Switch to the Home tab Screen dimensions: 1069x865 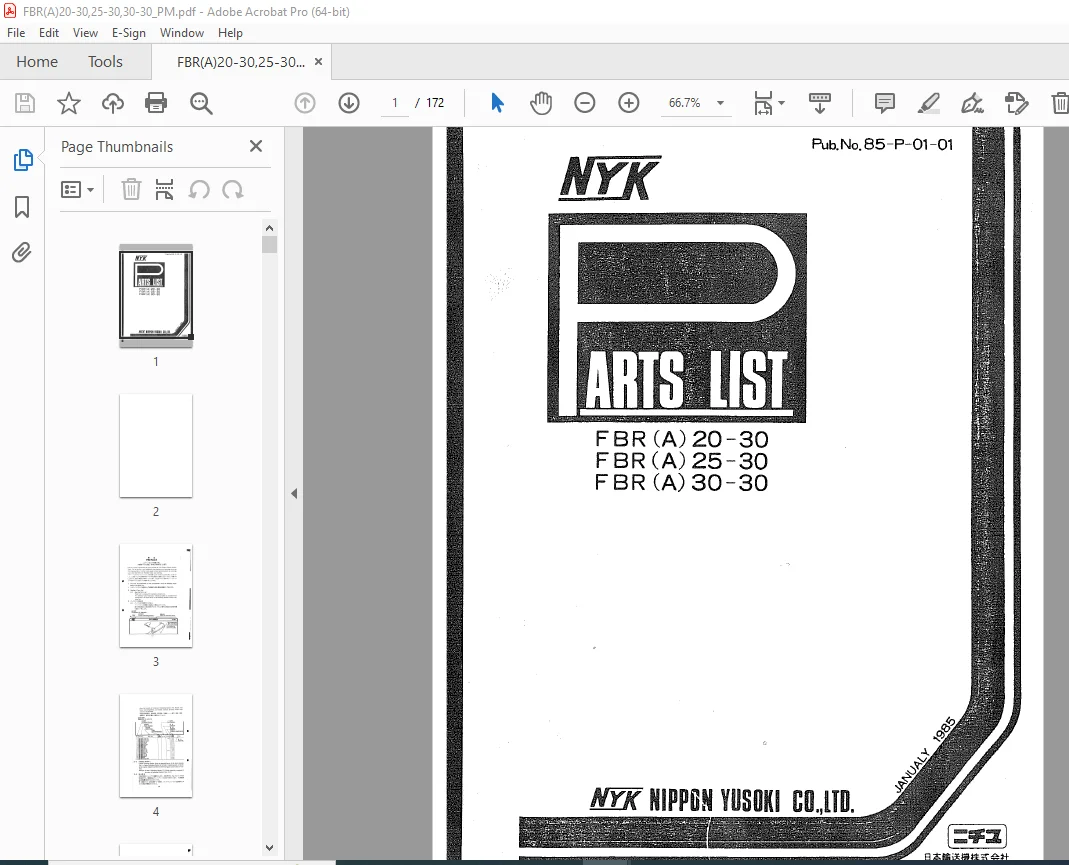pos(37,62)
